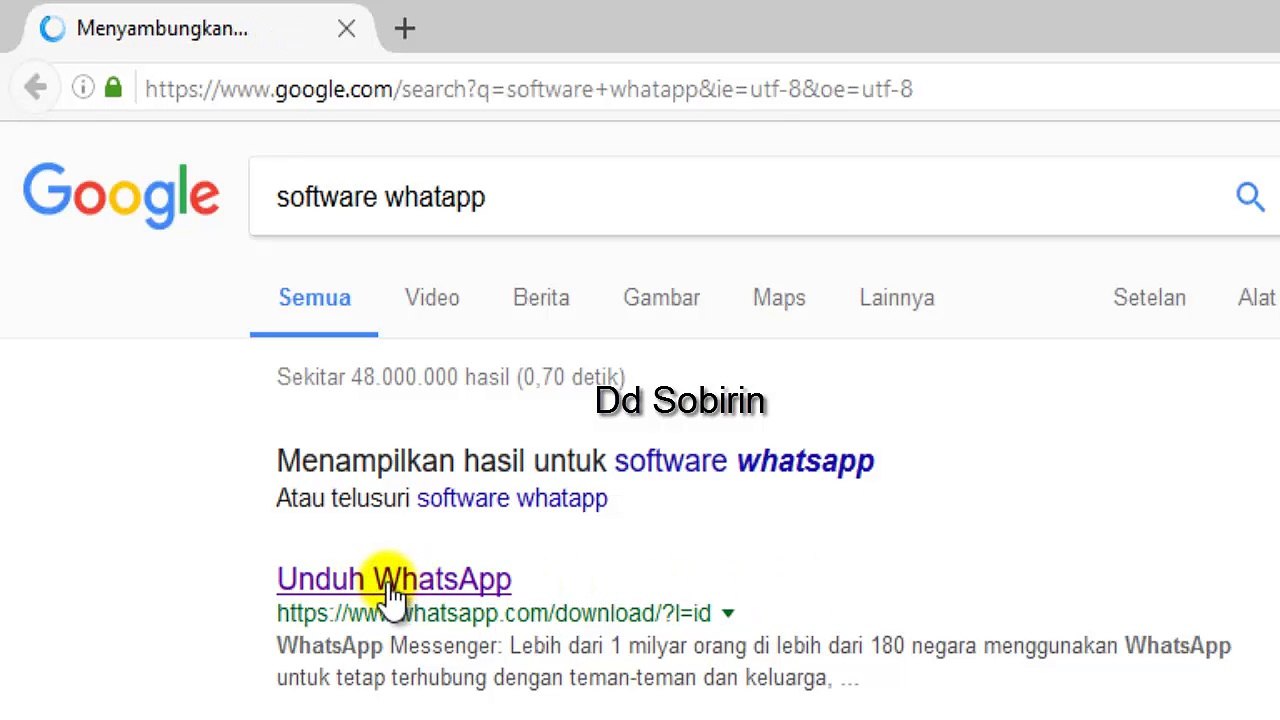
Task: Switch to the Gambar results tab
Action: coord(661,298)
